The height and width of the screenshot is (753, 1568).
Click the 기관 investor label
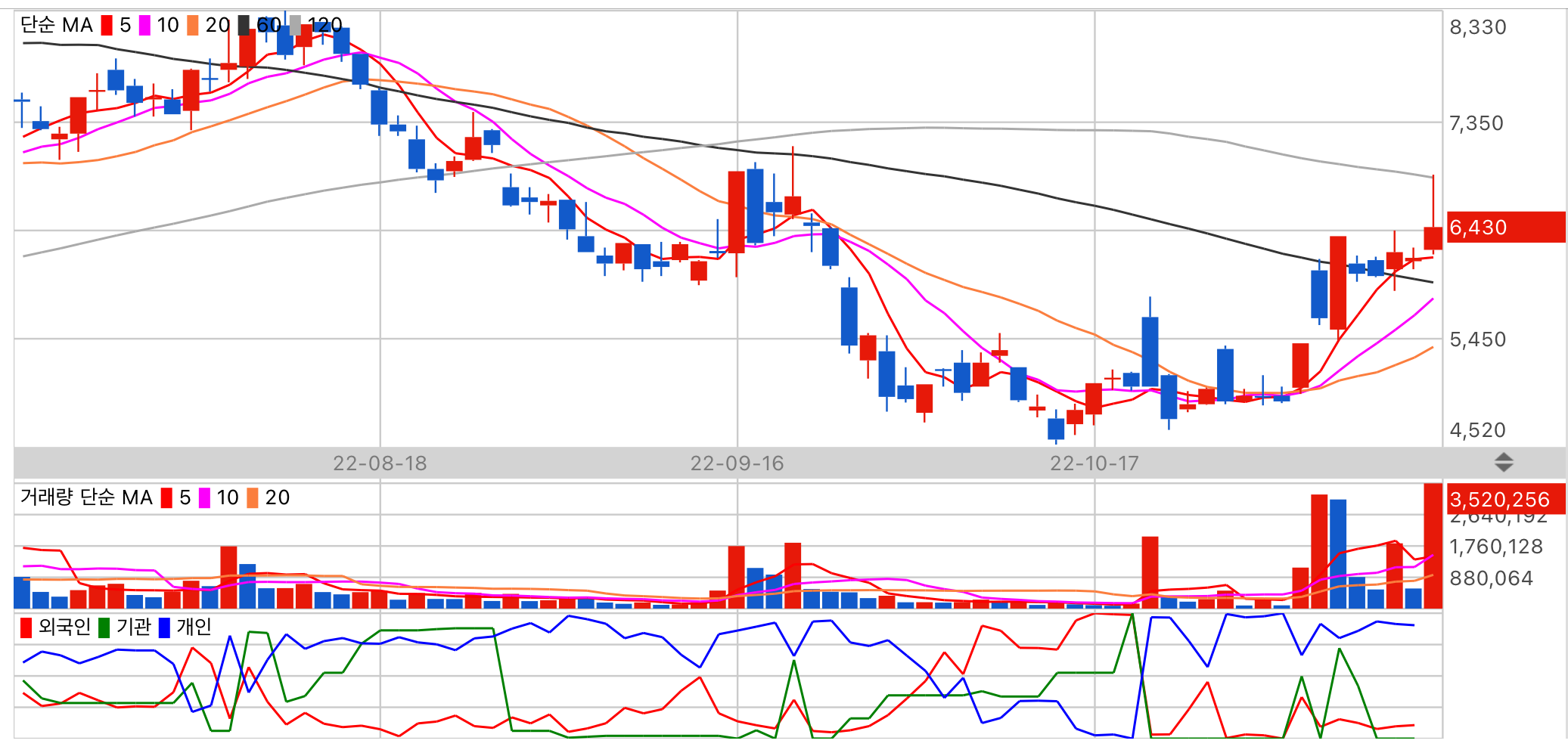coord(134,627)
